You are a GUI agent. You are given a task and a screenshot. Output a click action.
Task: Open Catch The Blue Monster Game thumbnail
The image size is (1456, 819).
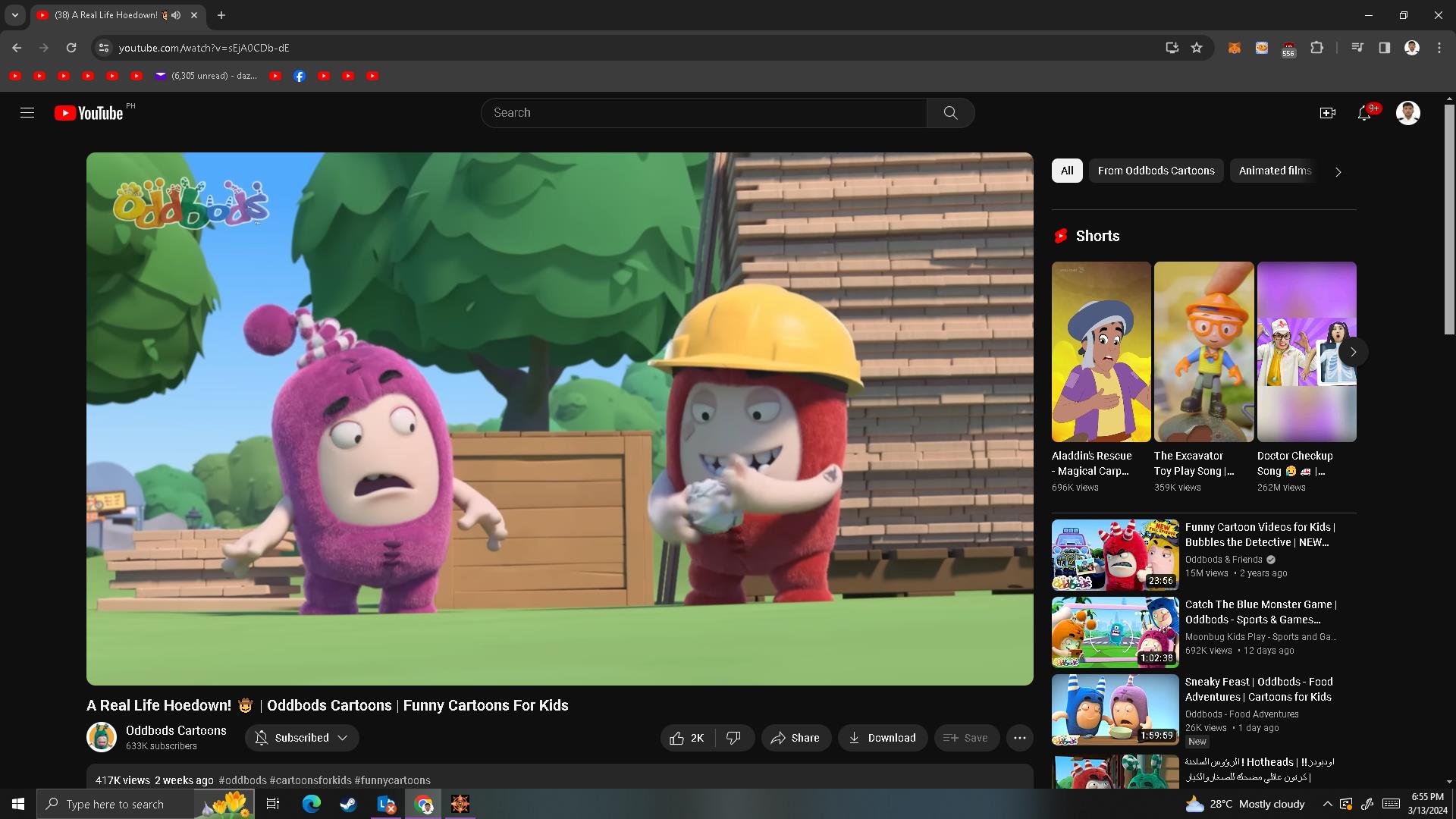pos(1116,632)
